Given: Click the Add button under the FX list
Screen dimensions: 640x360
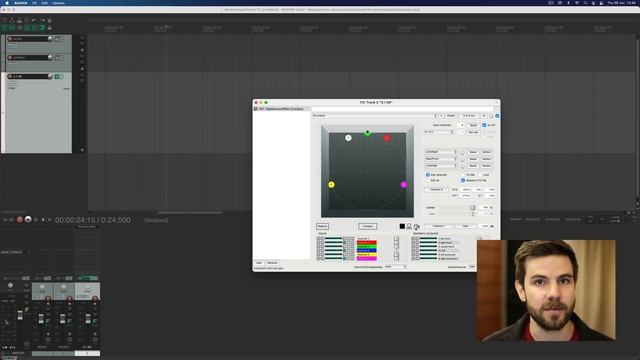Looking at the screenshot, I should [259, 263].
